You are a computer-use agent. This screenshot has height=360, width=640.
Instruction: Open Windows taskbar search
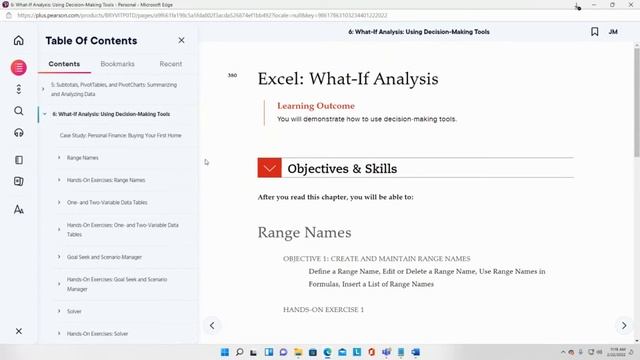point(240,352)
